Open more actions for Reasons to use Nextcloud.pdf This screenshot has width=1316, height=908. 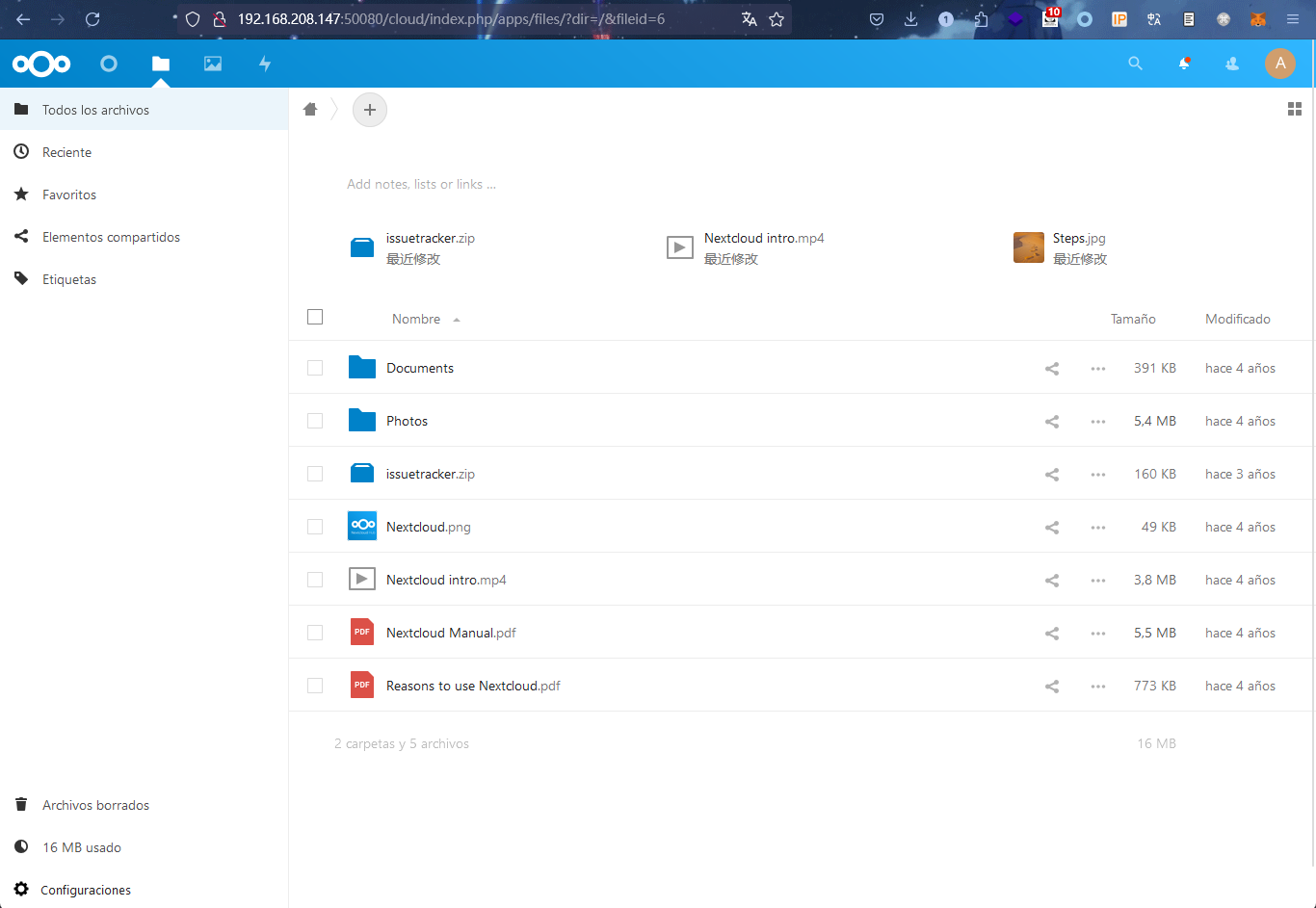[x=1098, y=686]
